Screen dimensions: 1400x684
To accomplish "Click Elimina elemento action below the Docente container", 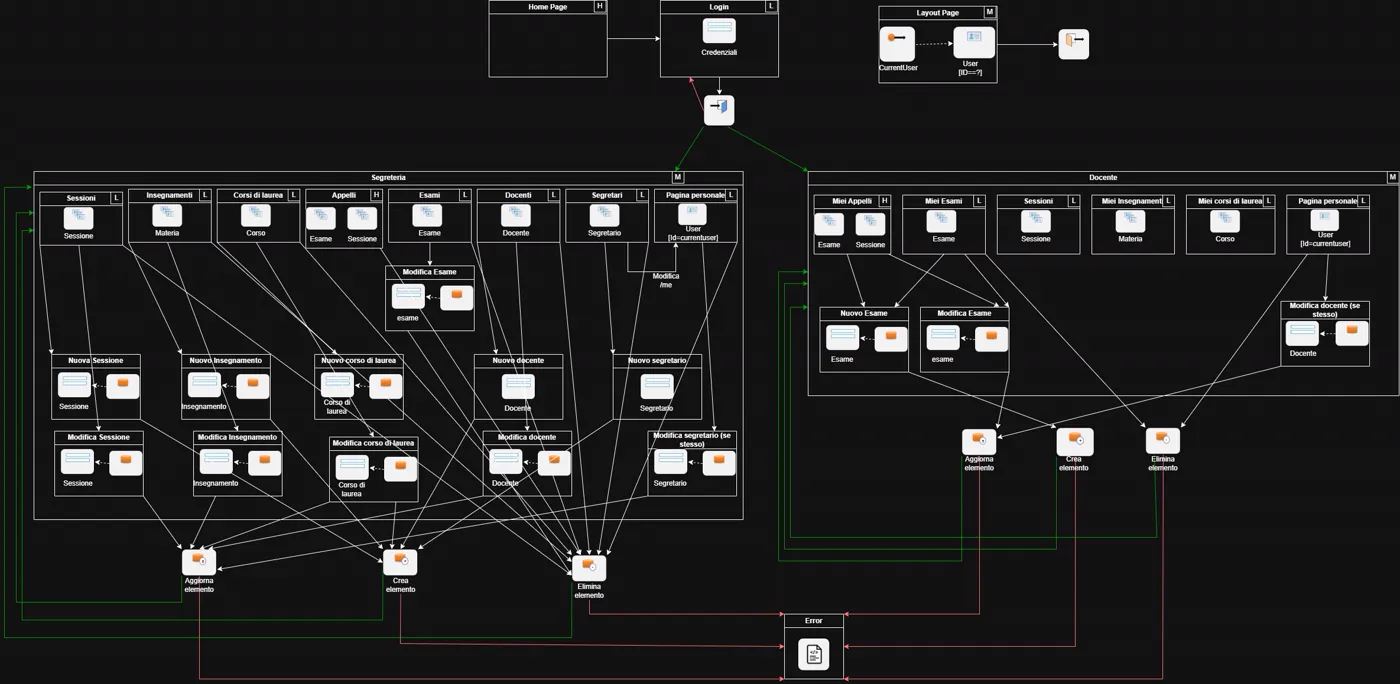I will [1163, 441].
